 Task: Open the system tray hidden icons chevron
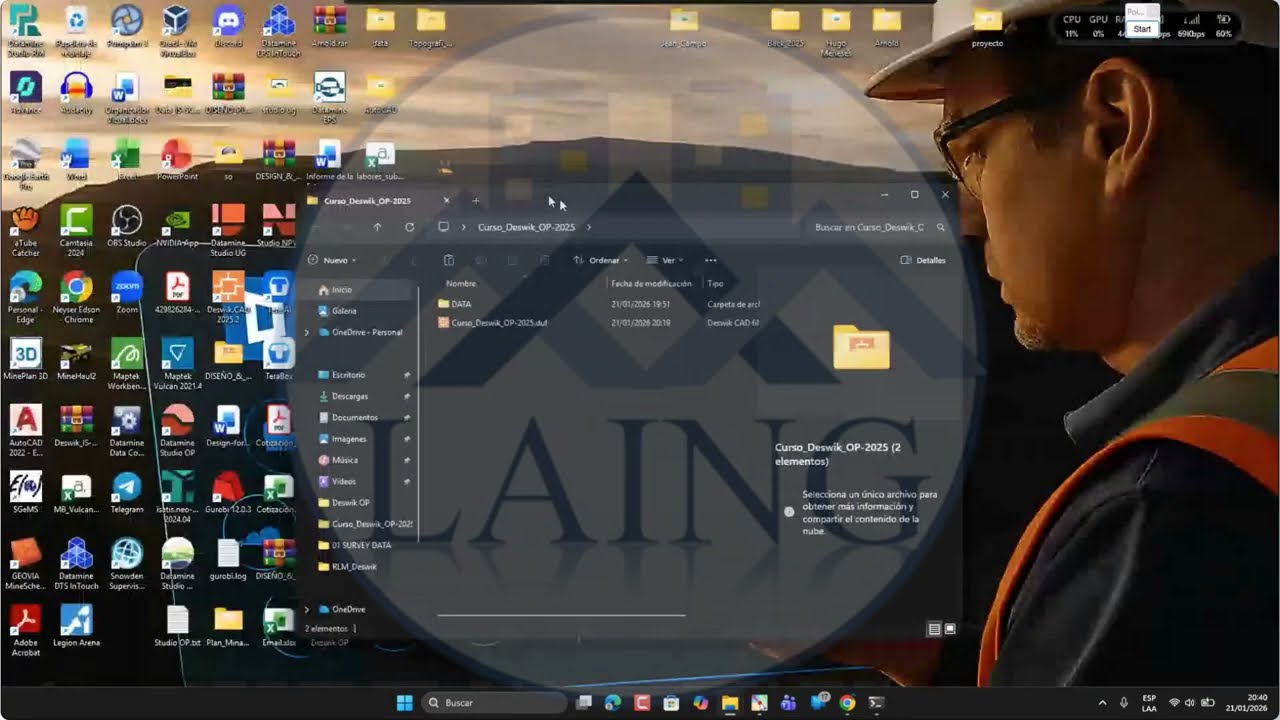pos(1103,703)
